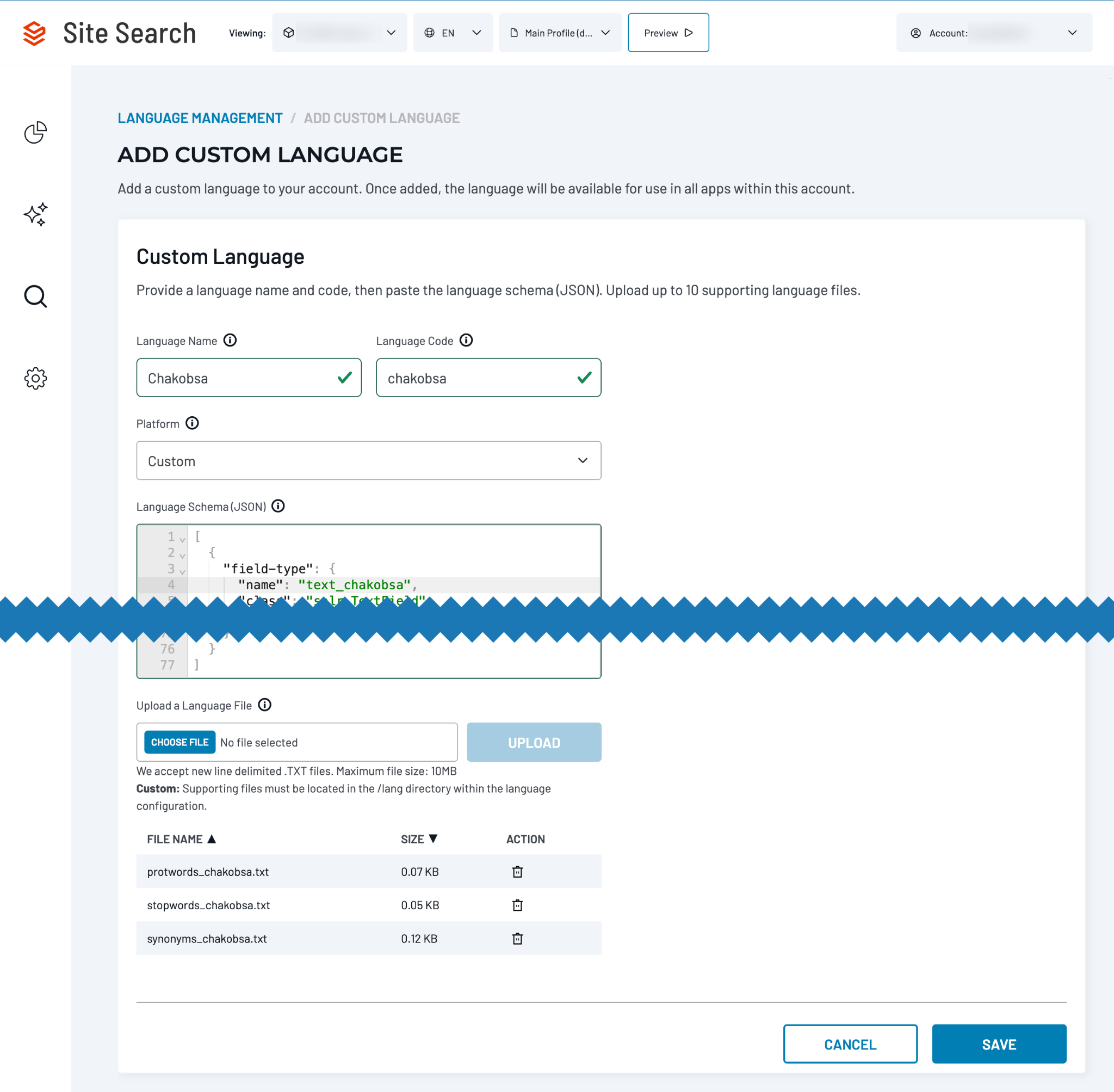Sort by SIZE descending arrow
The width and height of the screenshot is (1114, 1092).
tap(433, 838)
